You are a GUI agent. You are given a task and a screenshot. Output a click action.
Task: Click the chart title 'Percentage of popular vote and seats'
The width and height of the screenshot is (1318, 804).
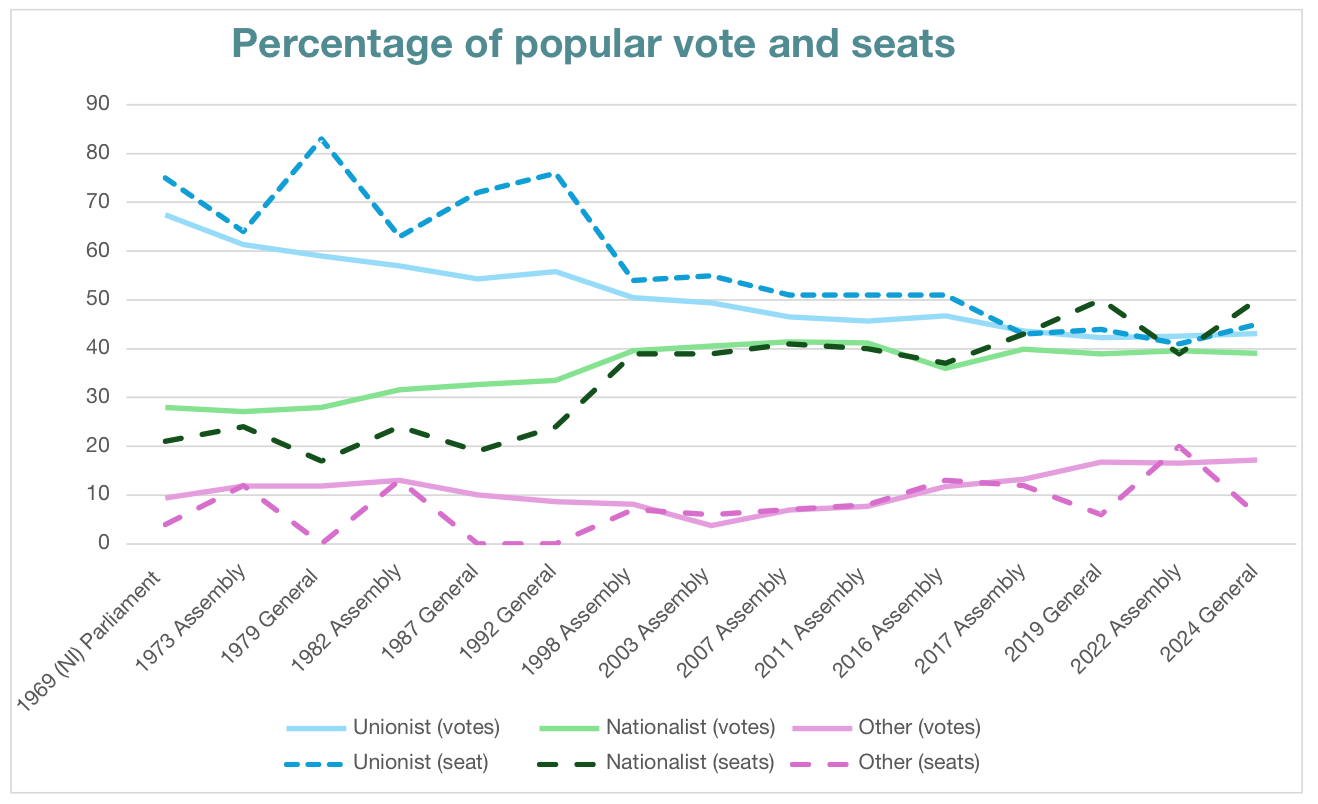593,44
